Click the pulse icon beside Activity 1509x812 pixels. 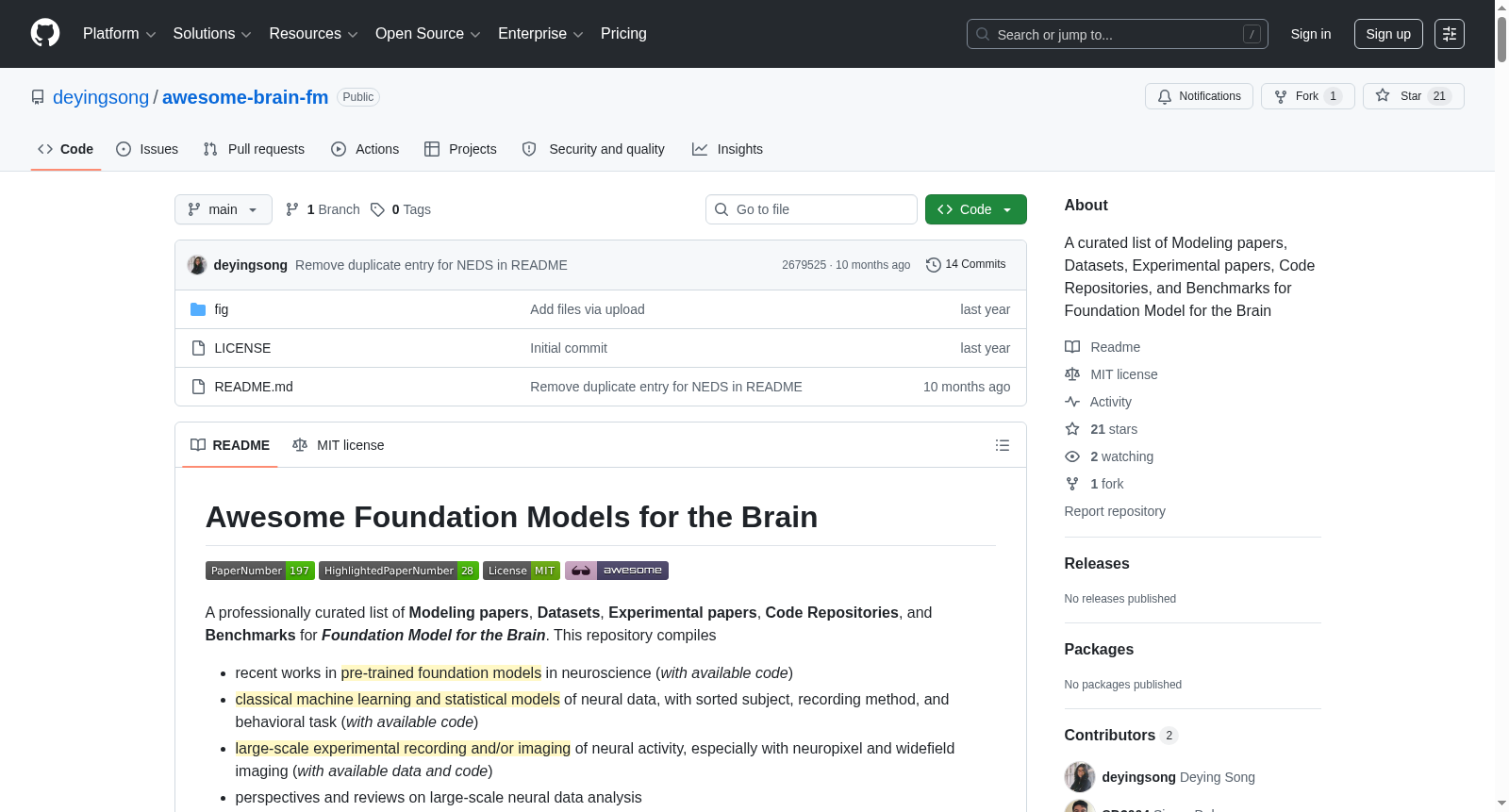[1072, 402]
